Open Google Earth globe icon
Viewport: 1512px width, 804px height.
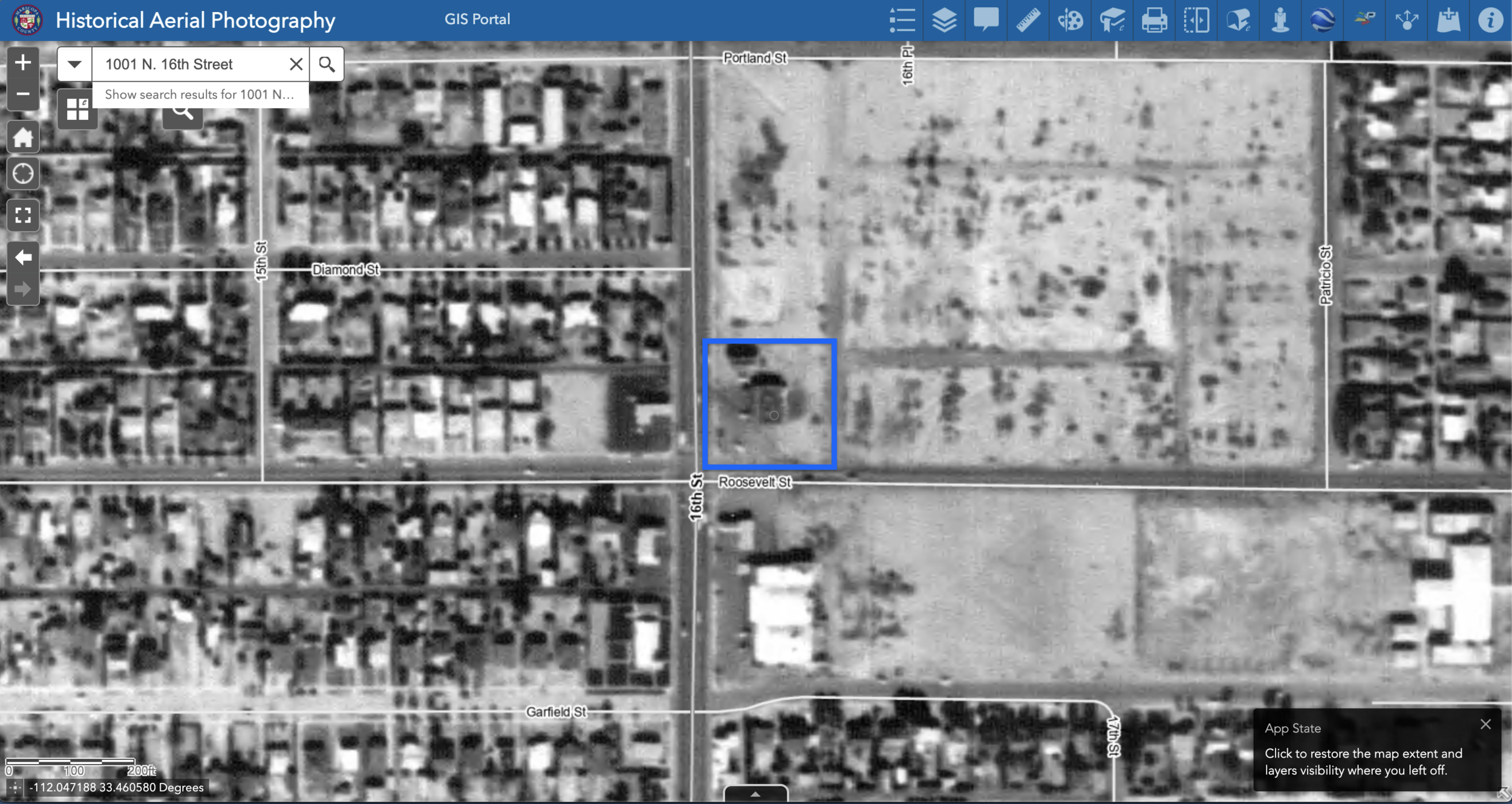click(x=1322, y=21)
